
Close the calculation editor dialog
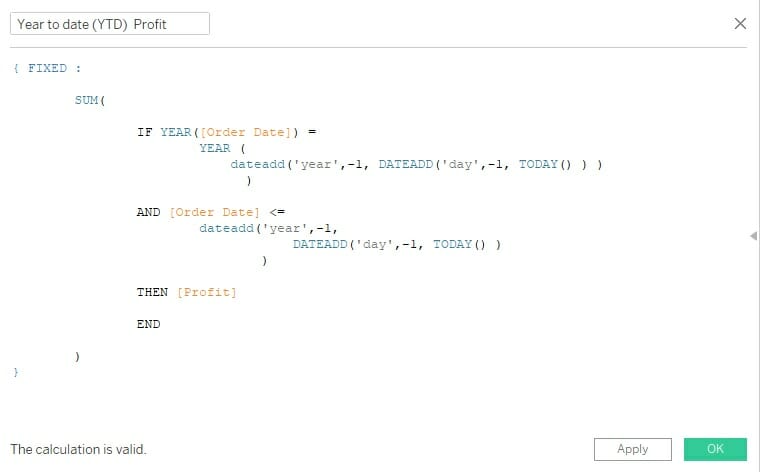point(740,23)
